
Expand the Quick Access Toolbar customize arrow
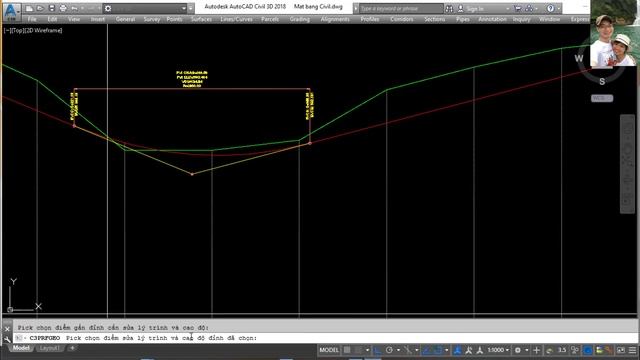click(191, 8)
